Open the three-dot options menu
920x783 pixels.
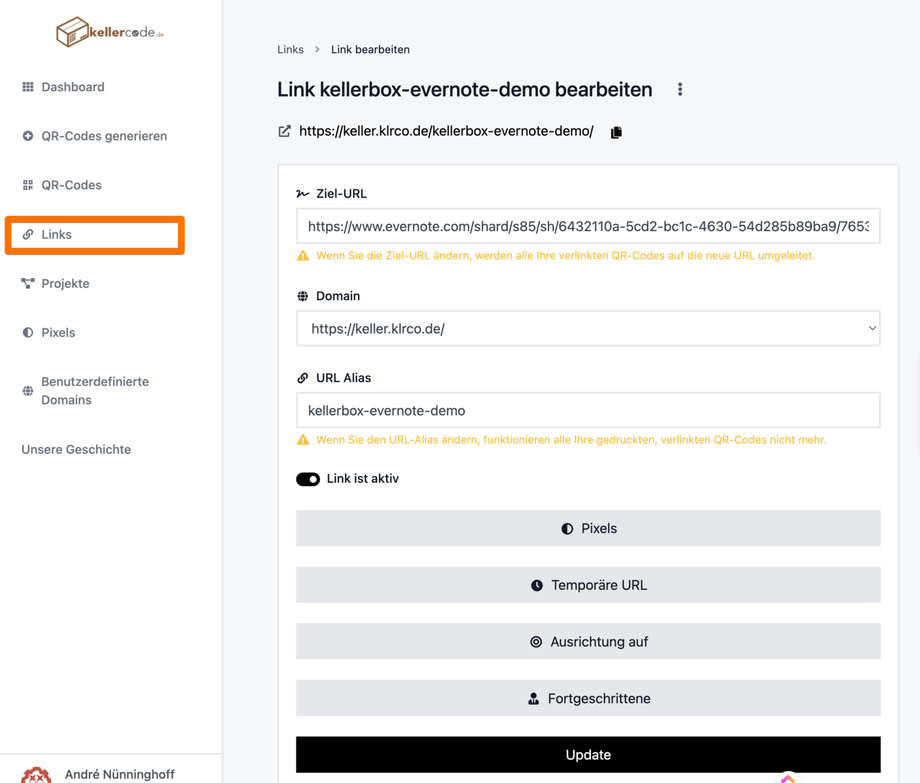pyautogui.click(x=680, y=90)
